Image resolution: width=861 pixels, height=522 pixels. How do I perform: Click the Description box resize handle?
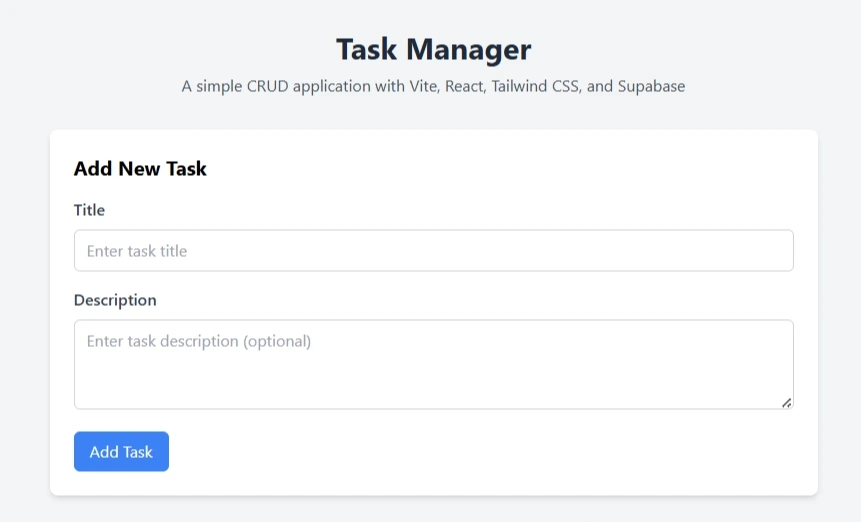(787, 402)
